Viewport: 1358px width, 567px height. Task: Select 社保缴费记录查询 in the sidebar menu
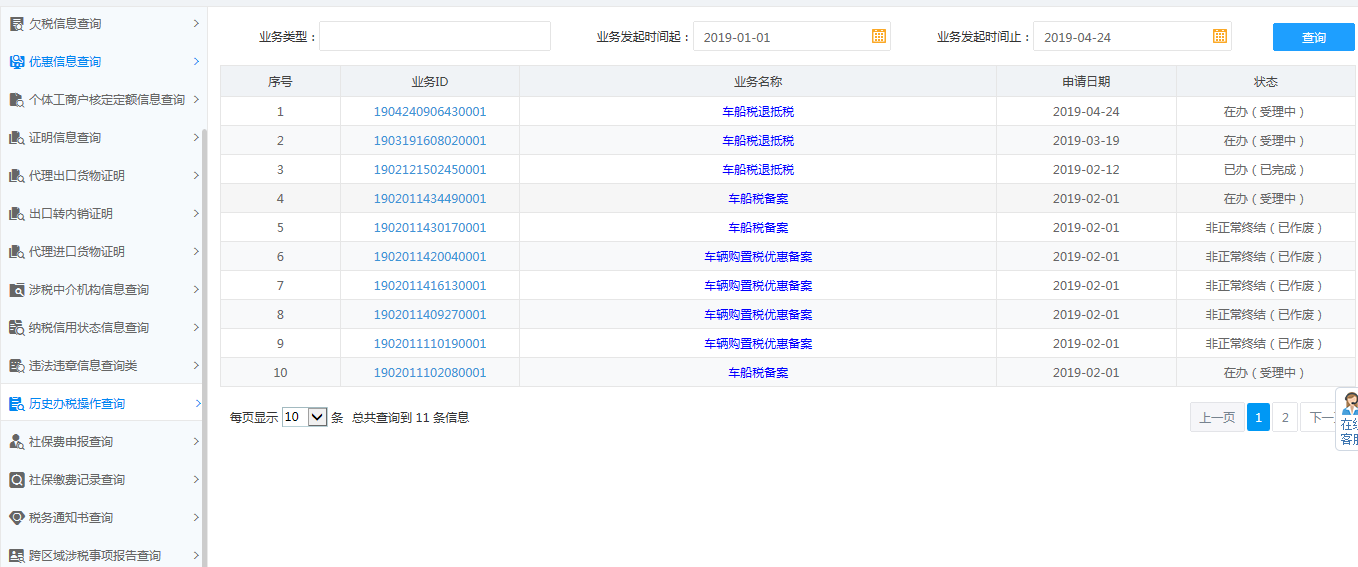pyautogui.click(x=77, y=480)
